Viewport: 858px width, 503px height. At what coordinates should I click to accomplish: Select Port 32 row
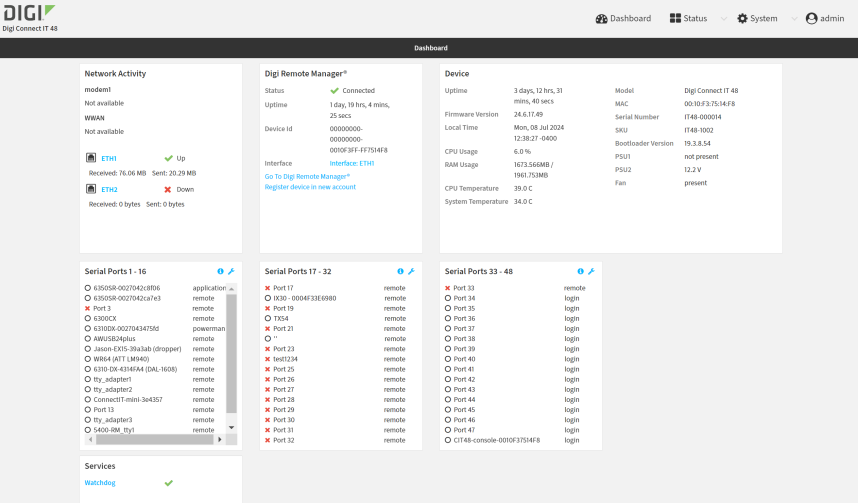click(x=335, y=440)
